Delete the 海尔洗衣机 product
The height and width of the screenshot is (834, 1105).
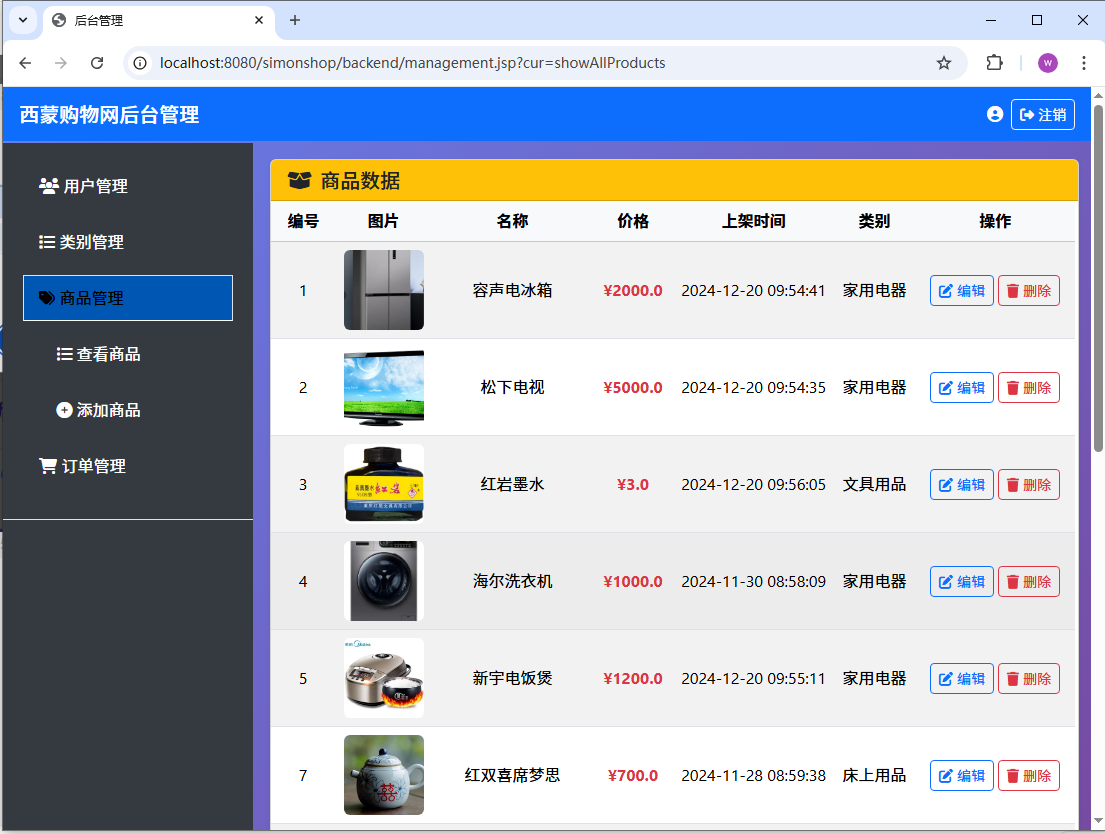1029,582
